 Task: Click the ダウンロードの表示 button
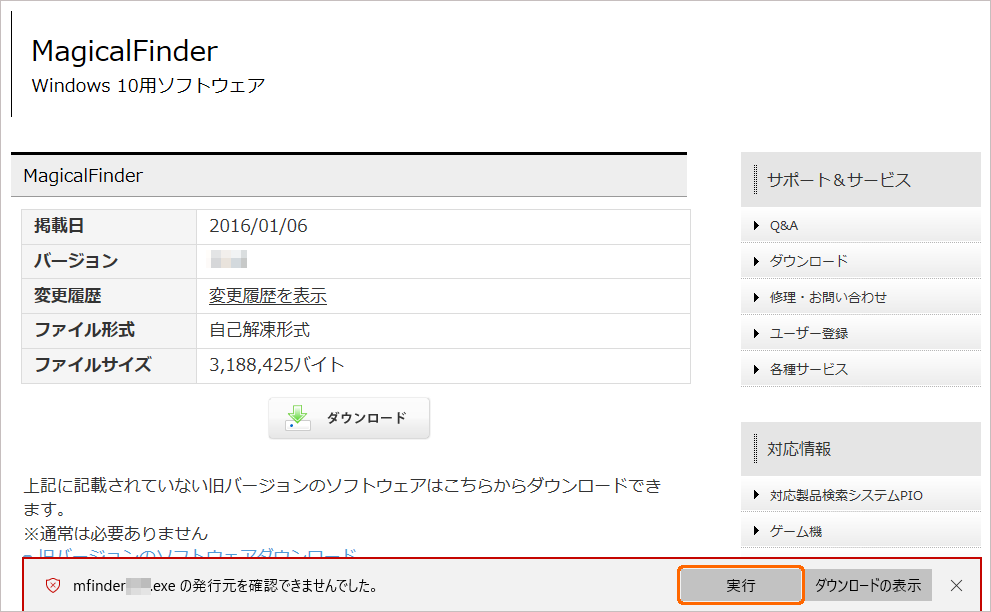868,585
